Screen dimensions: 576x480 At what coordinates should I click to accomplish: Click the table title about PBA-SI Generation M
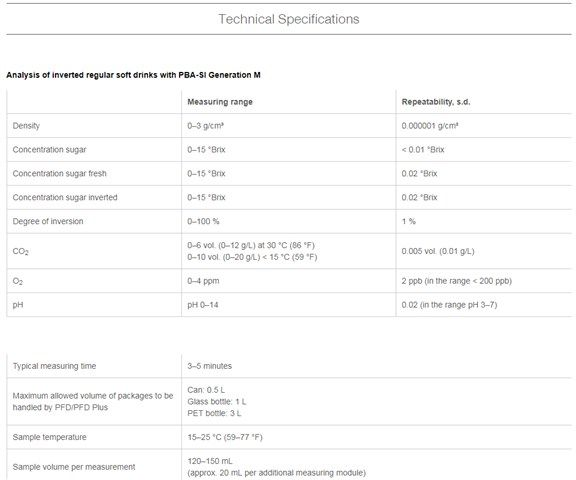(133, 75)
